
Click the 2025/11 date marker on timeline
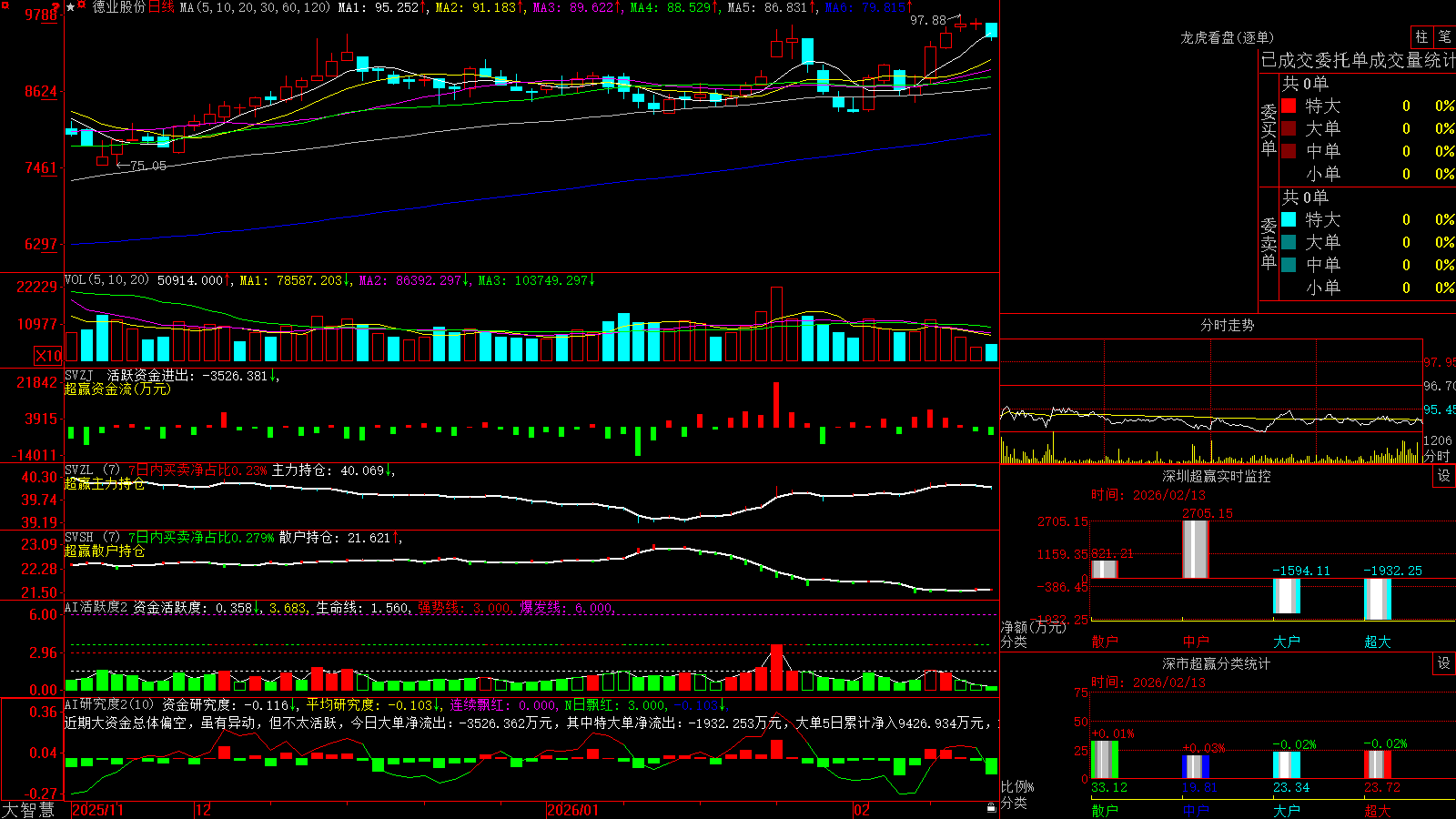[97, 810]
